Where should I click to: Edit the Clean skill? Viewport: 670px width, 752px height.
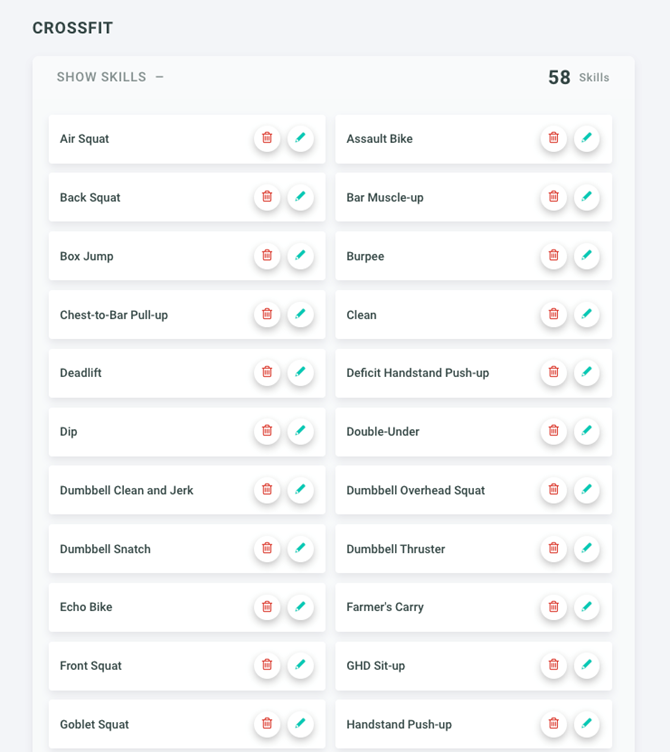point(587,314)
